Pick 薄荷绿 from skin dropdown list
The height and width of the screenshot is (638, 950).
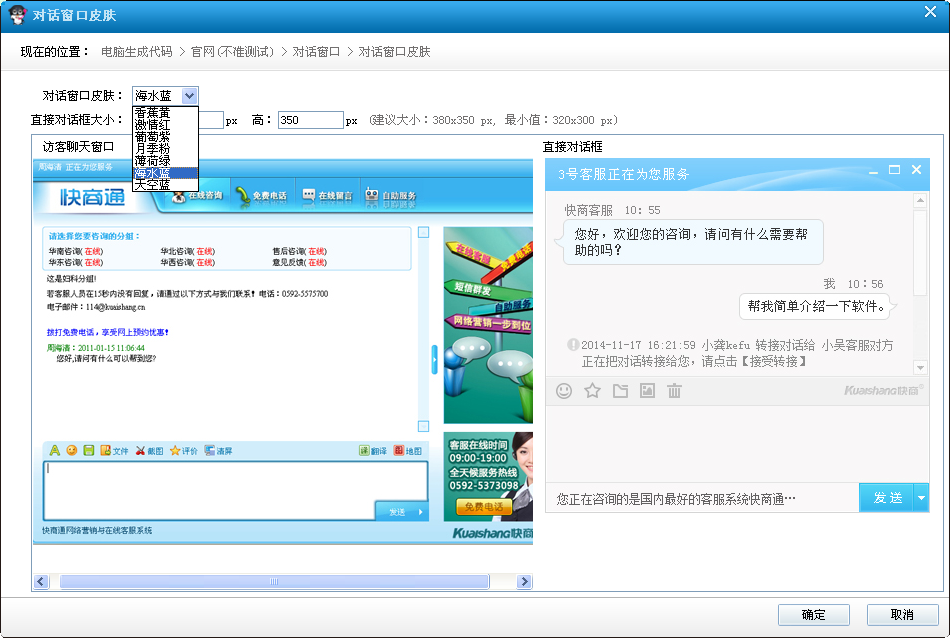pos(153,160)
